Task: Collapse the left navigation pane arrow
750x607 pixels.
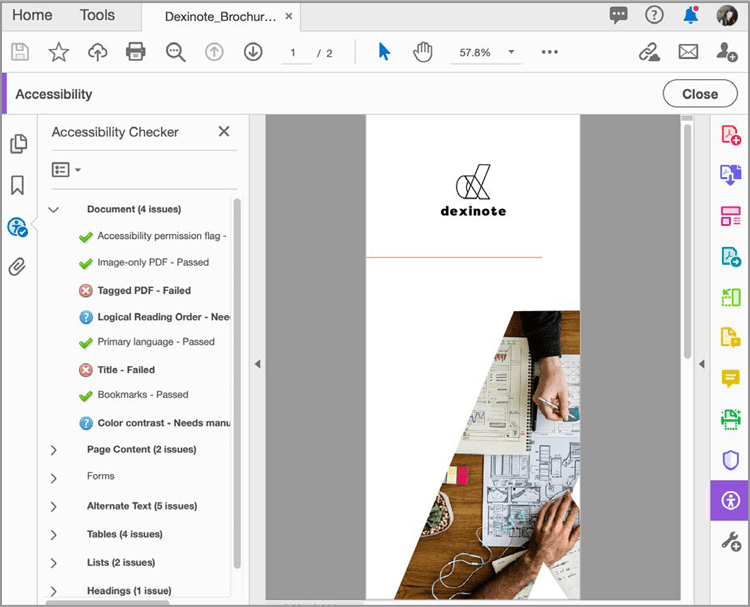Action: pos(257,364)
